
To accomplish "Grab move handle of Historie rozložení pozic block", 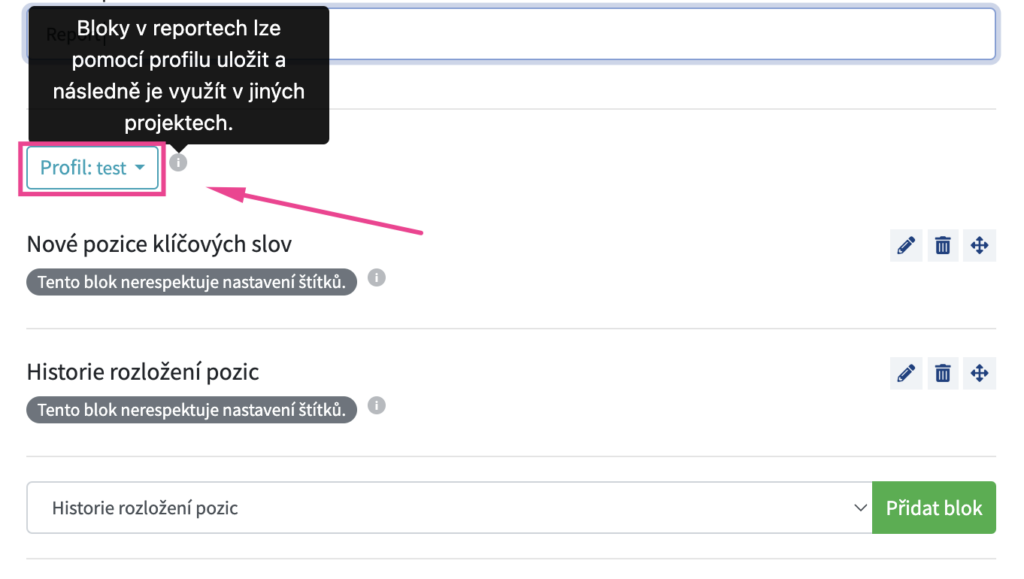I will [979, 373].
